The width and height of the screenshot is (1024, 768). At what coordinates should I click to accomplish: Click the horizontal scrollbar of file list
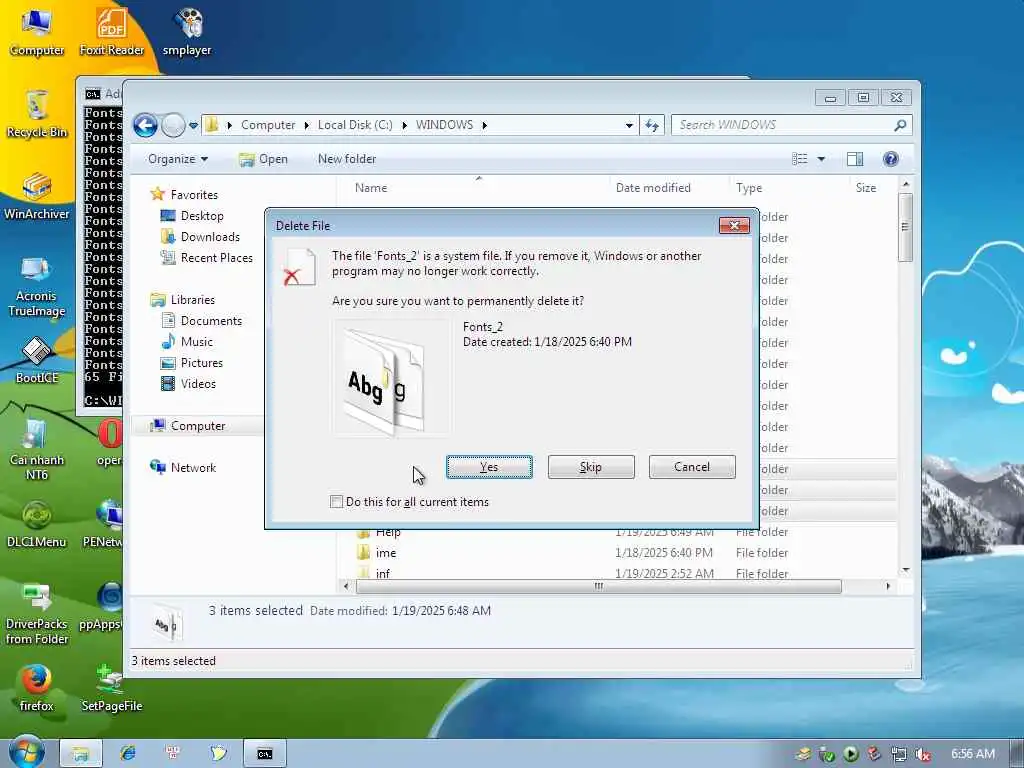(598, 586)
